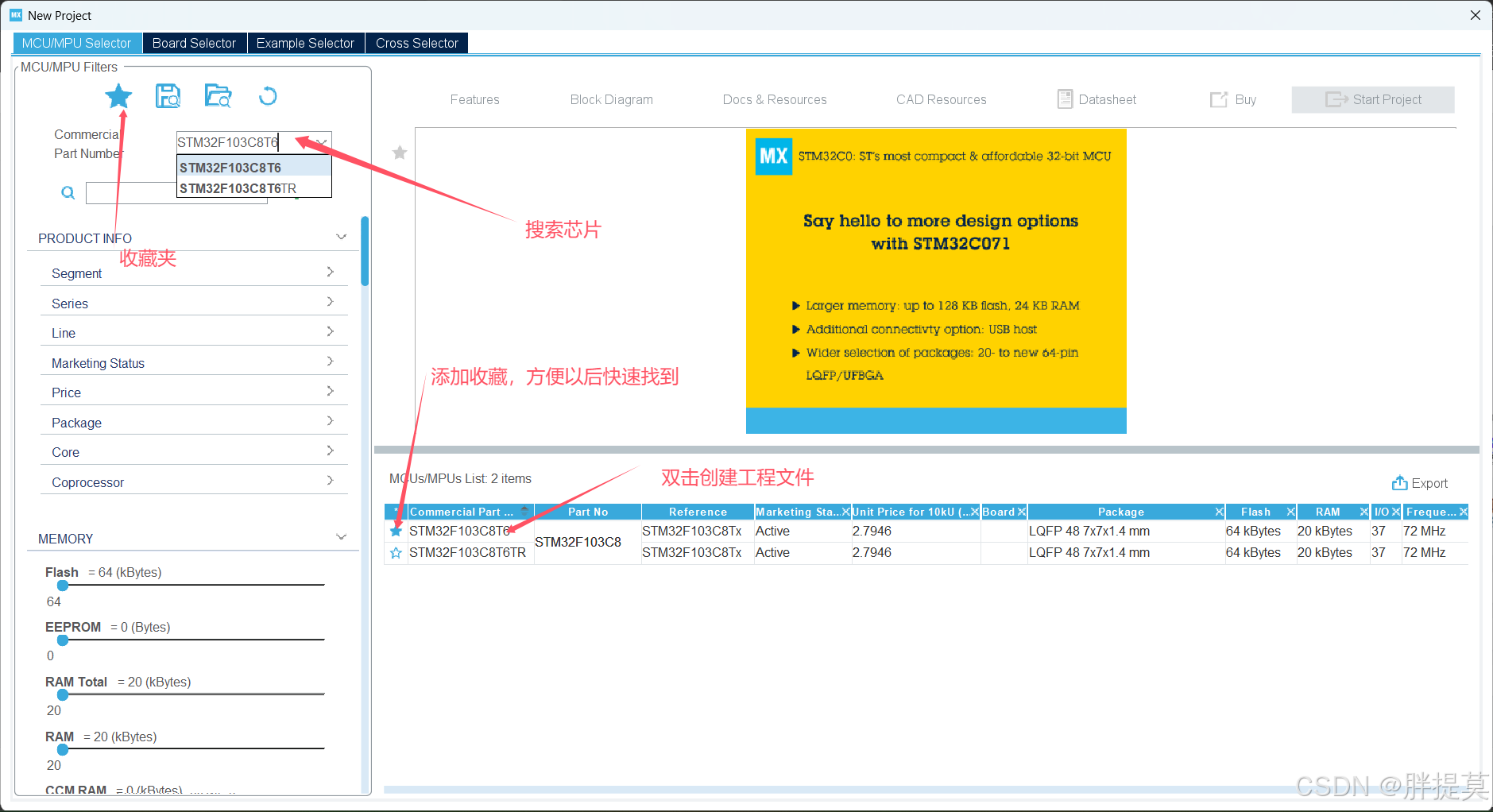
Task: Adjust the RAM slider handle
Action: (x=63, y=750)
